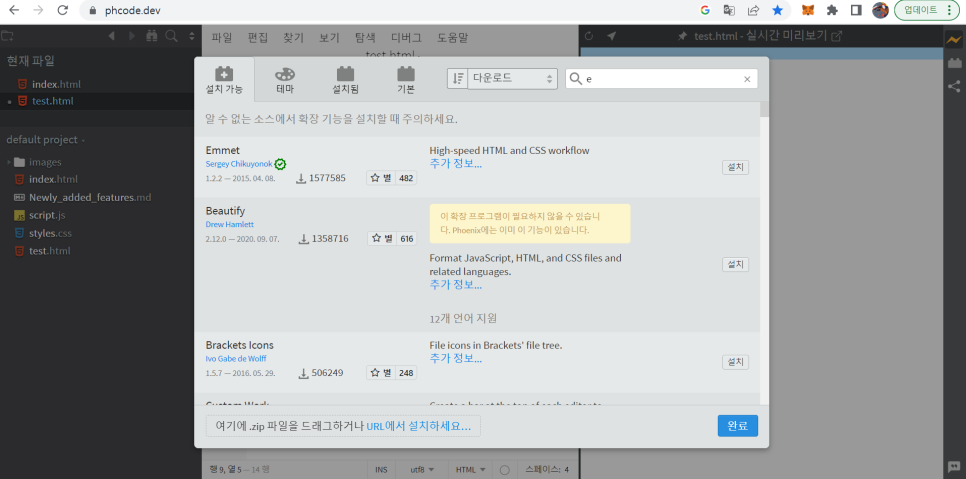This screenshot has width=966, height=479.
Task: Click the translate page icon in address bar
Action: 729,10
